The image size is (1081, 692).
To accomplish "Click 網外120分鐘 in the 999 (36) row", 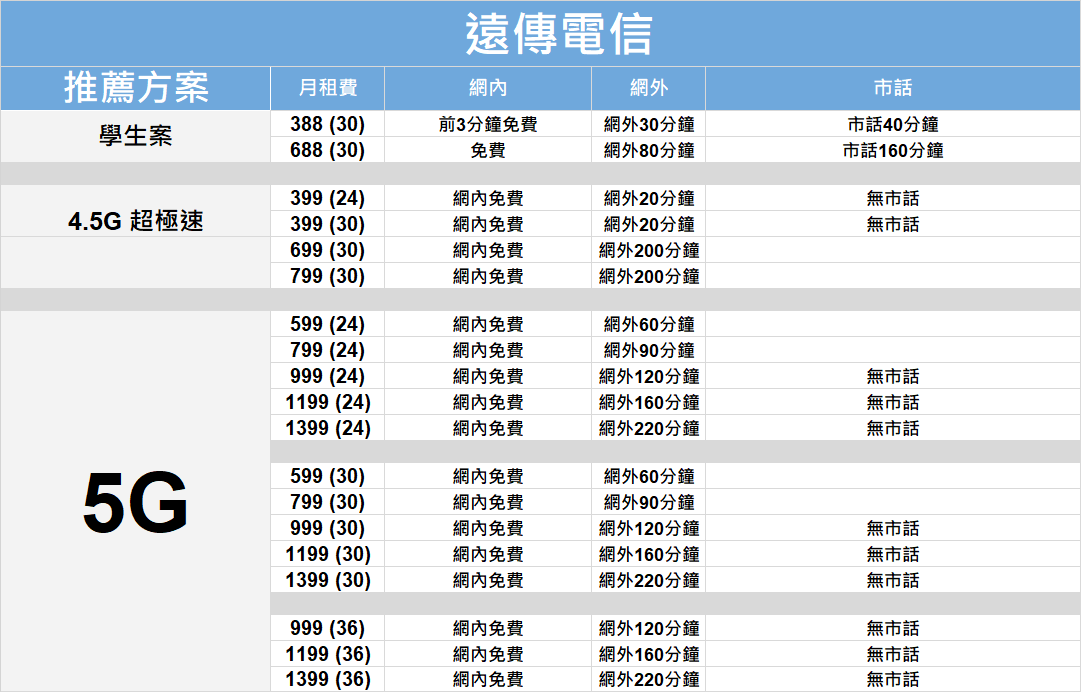I will tap(649, 628).
